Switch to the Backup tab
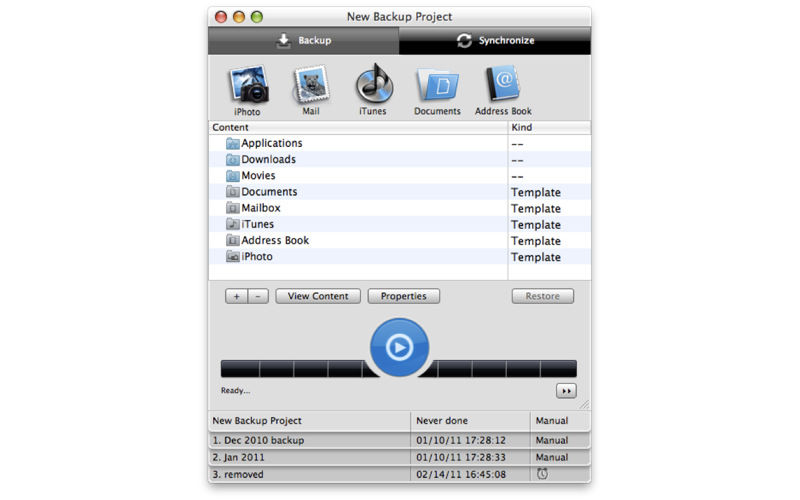800x500 pixels. pos(303,41)
